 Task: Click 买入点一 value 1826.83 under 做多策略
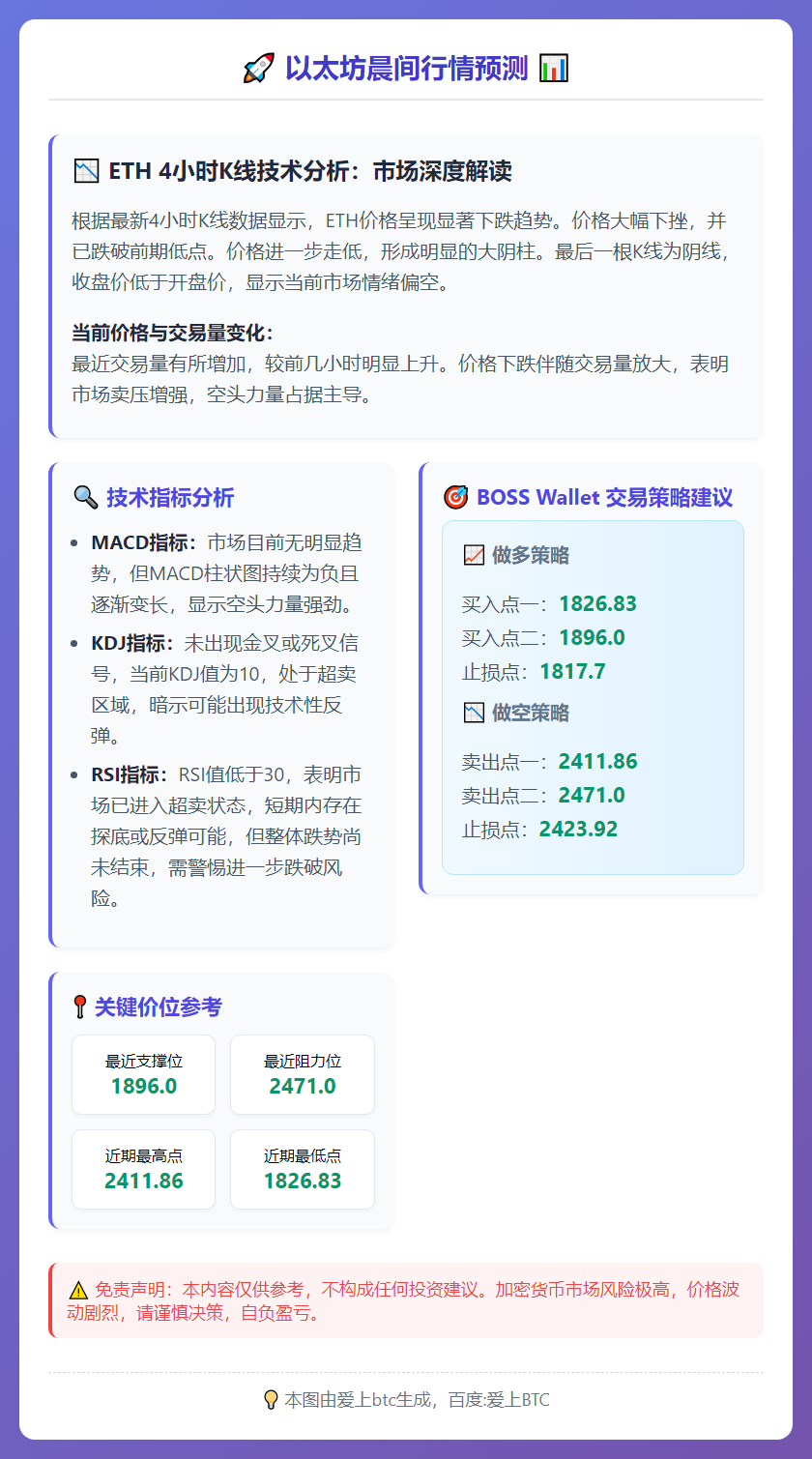[x=597, y=604]
